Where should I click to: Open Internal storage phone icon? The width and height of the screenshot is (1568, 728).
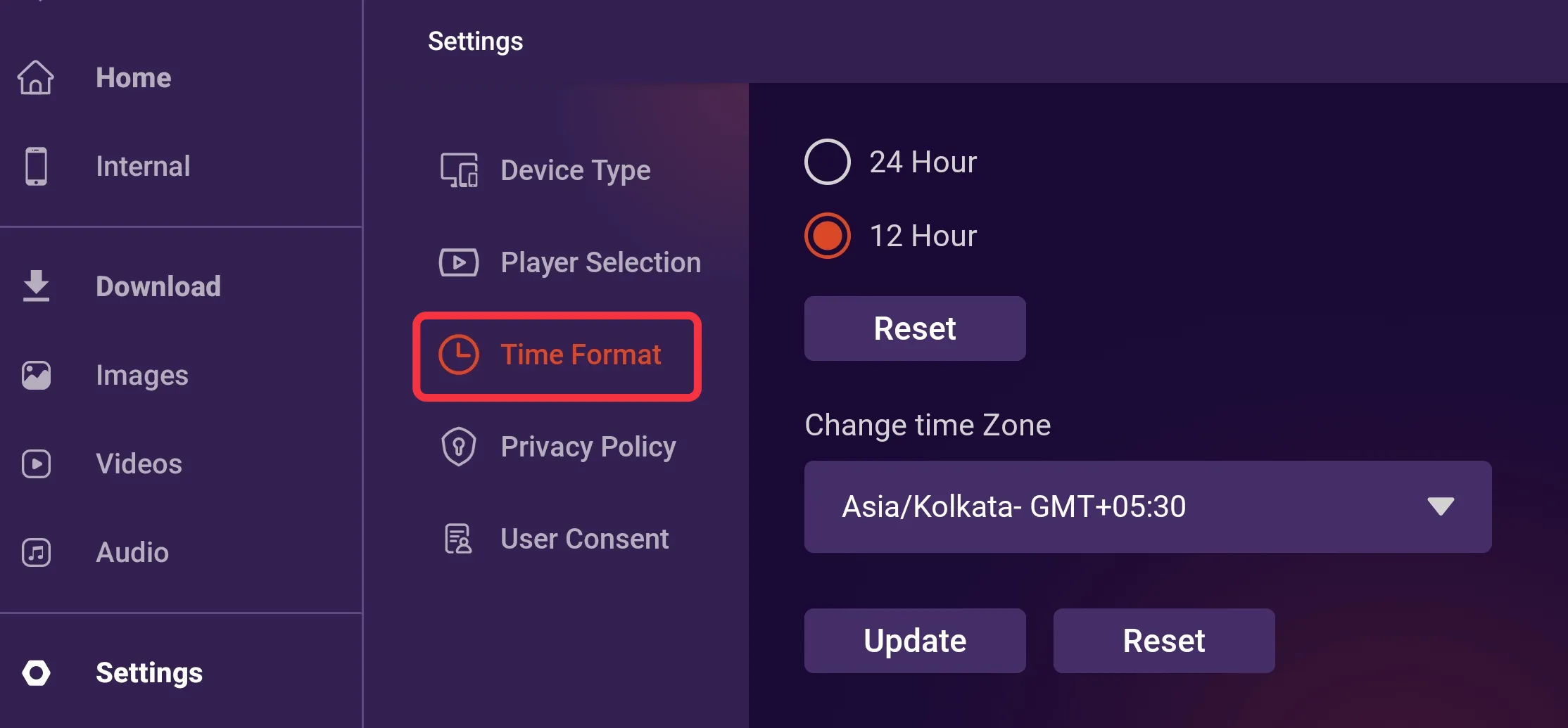[x=36, y=166]
